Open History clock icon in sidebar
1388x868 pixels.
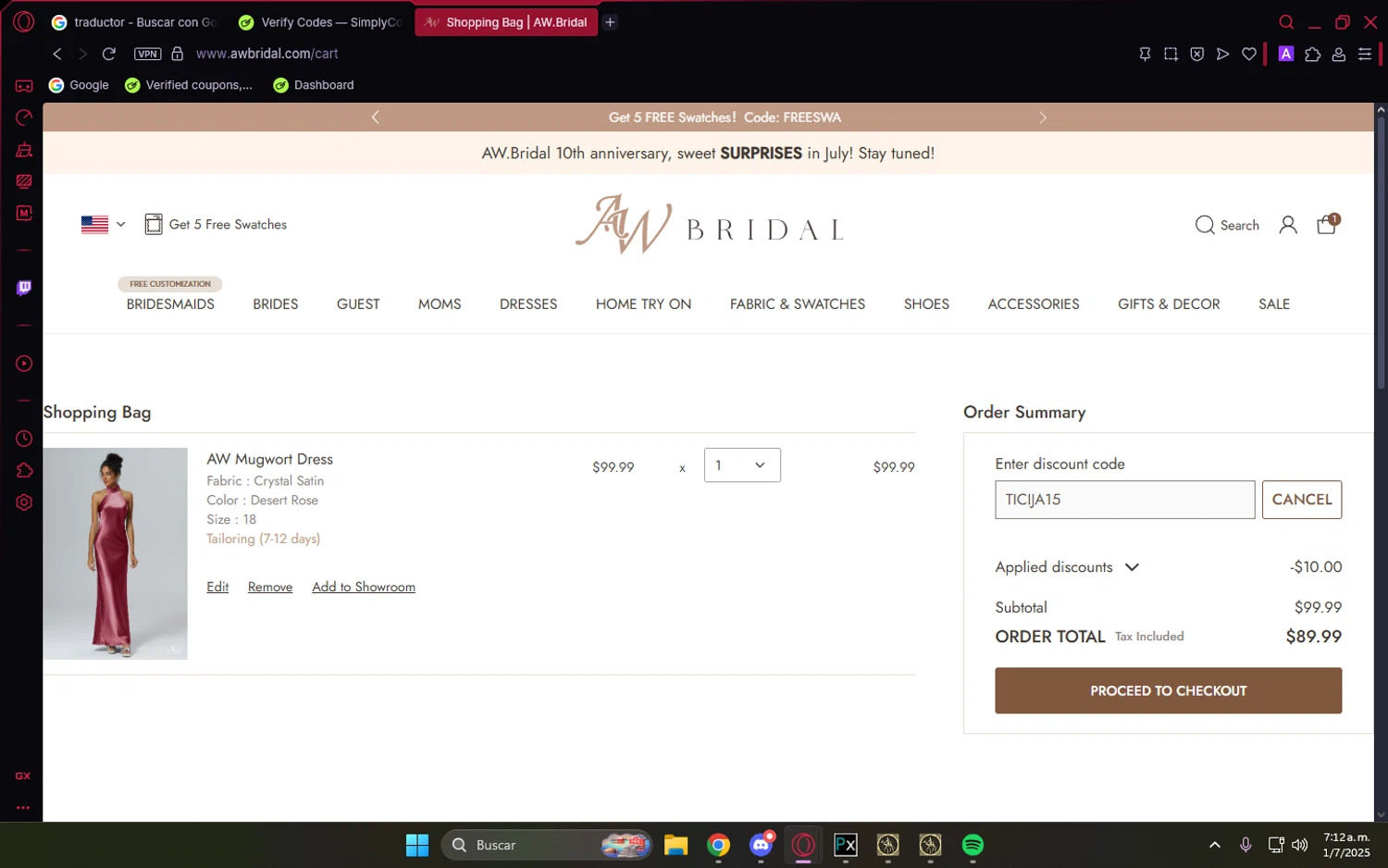tap(24, 439)
